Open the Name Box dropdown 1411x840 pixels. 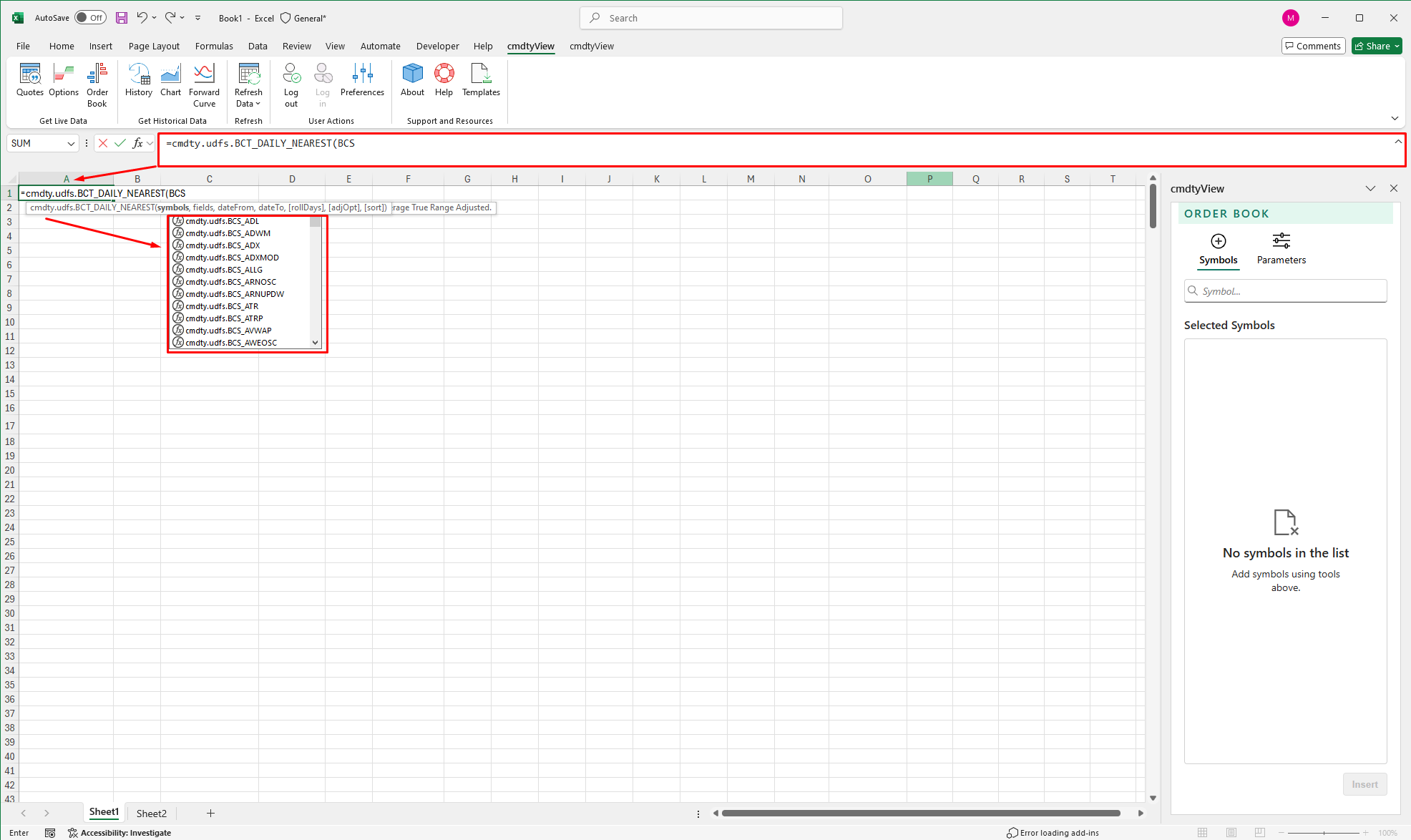pyautogui.click(x=71, y=143)
